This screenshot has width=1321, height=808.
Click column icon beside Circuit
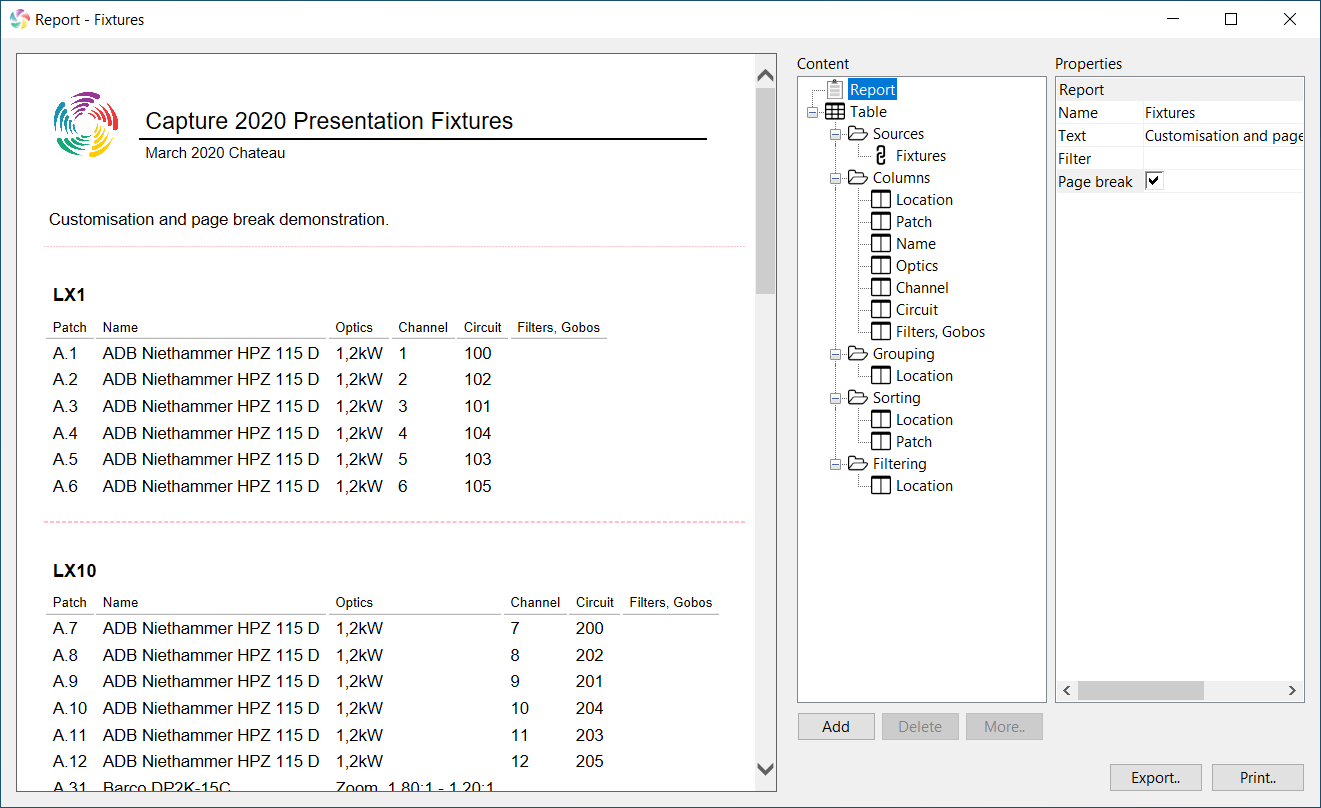pyautogui.click(x=881, y=310)
